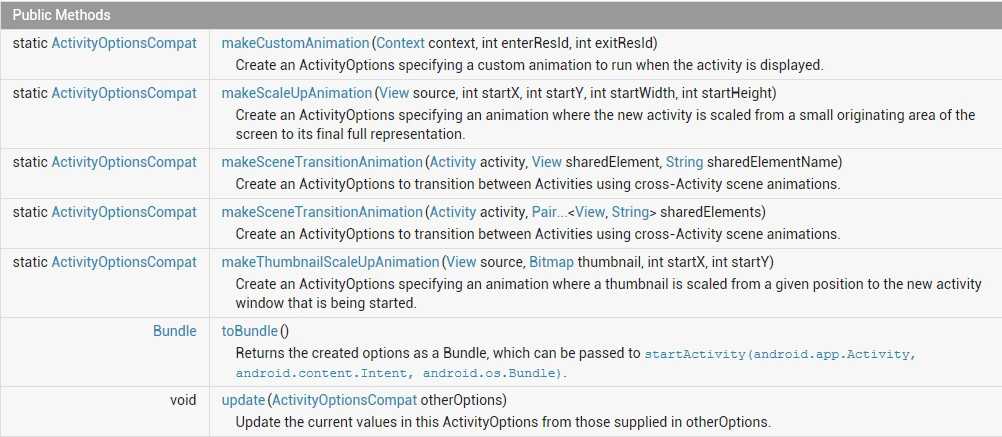Viewport: 1002px width, 437px height.
Task: Click View type in makeScaleUpAnimation signature
Action: pos(392,93)
